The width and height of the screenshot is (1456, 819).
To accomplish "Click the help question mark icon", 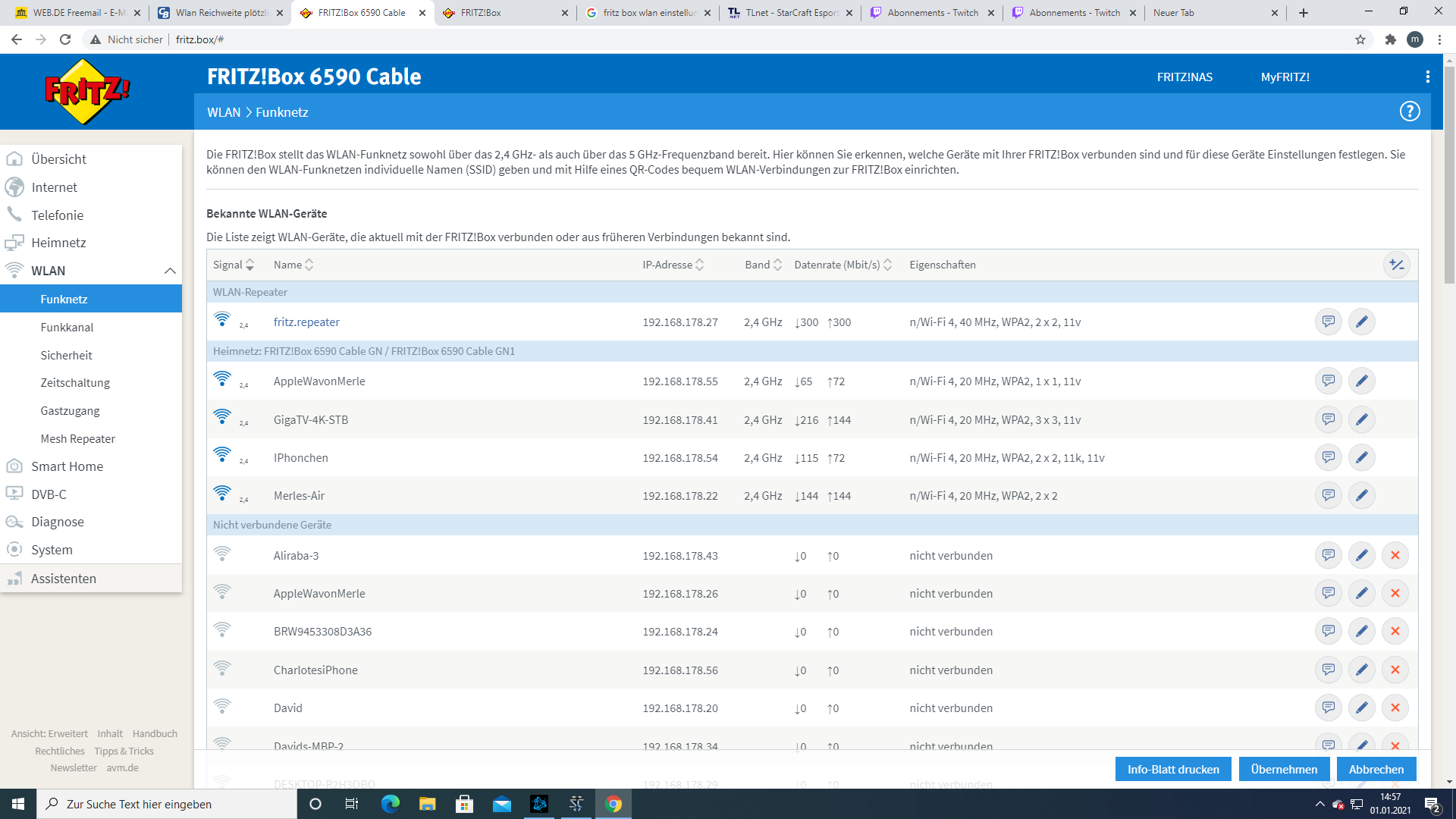I will [x=1409, y=111].
